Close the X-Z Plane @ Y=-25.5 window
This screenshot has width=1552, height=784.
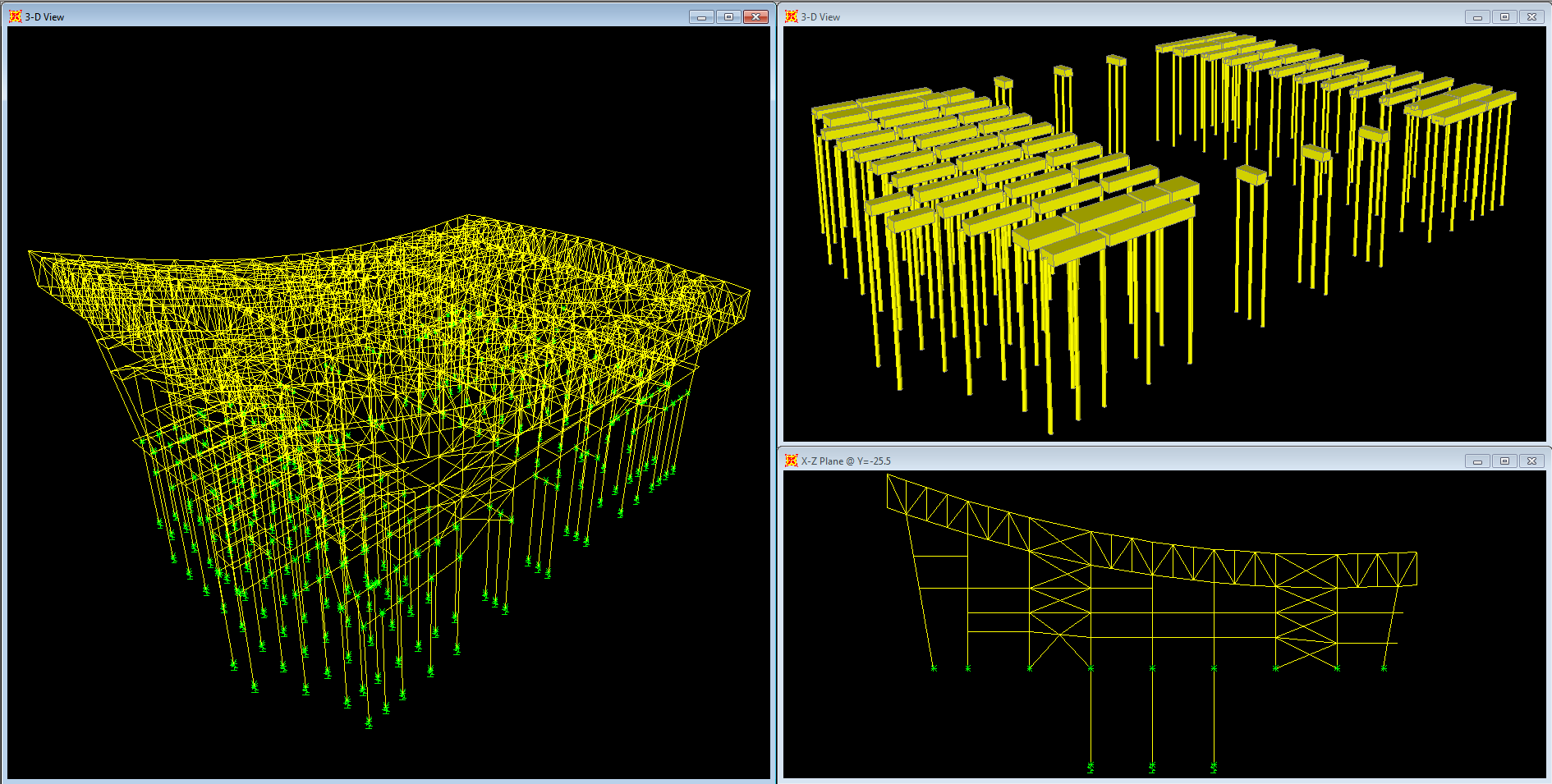(1531, 461)
